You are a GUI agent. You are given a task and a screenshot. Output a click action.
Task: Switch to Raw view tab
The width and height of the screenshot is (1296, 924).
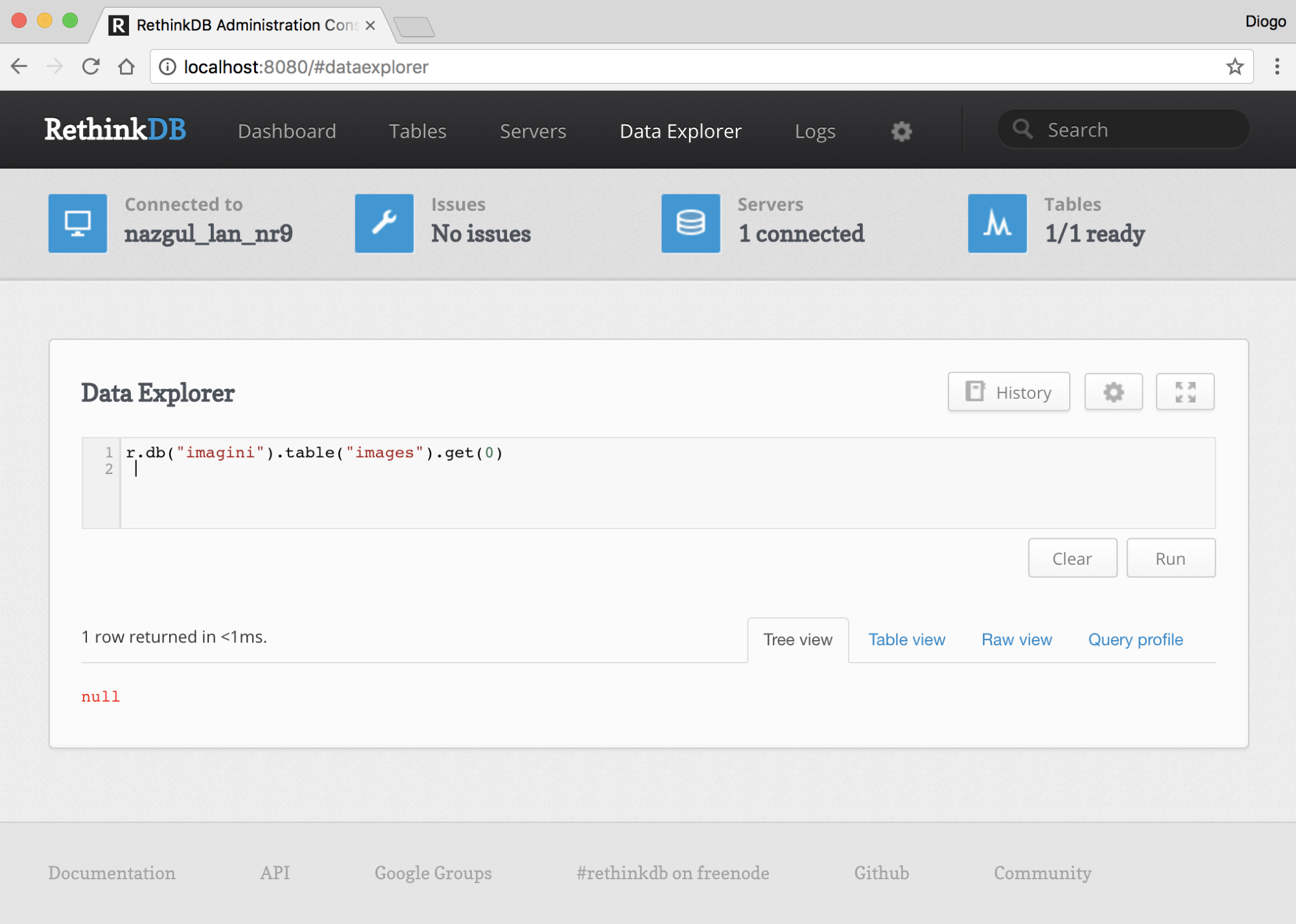pos(1016,640)
